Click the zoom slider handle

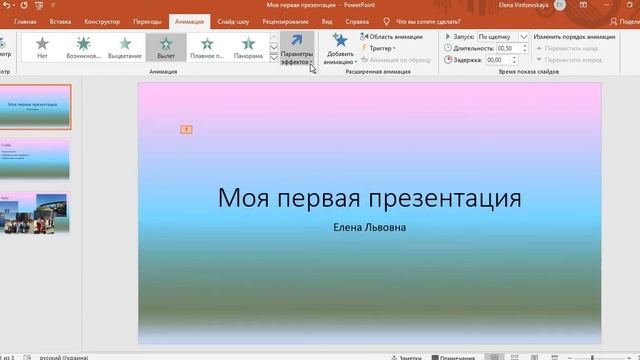[593, 358]
